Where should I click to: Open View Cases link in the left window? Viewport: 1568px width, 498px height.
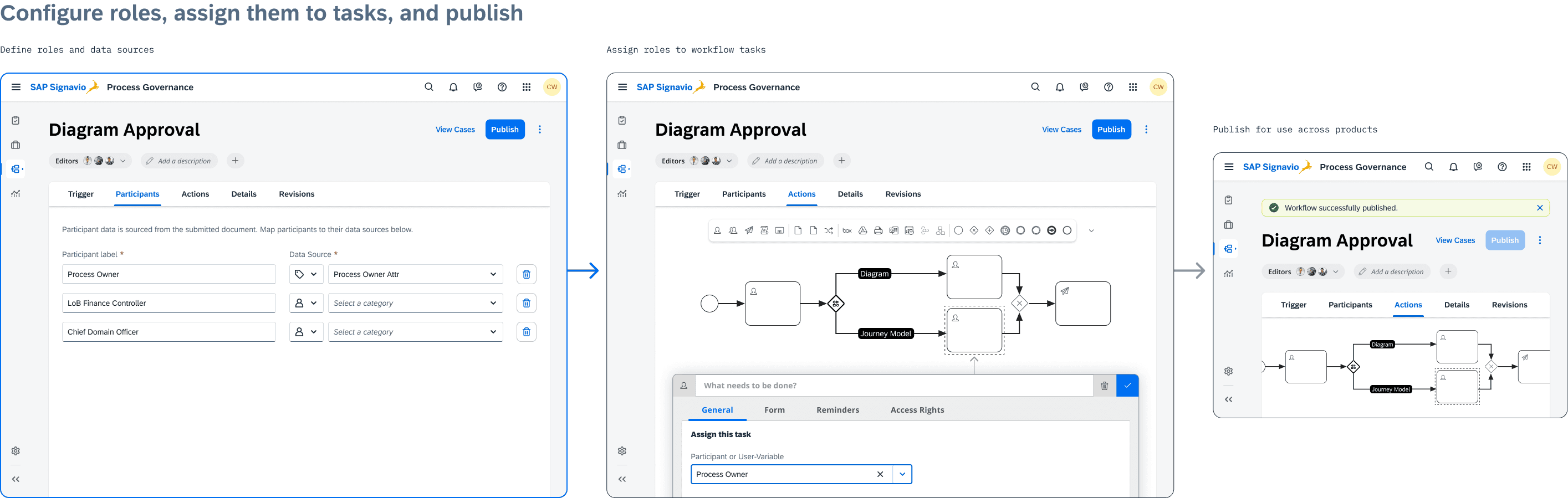pyautogui.click(x=454, y=130)
